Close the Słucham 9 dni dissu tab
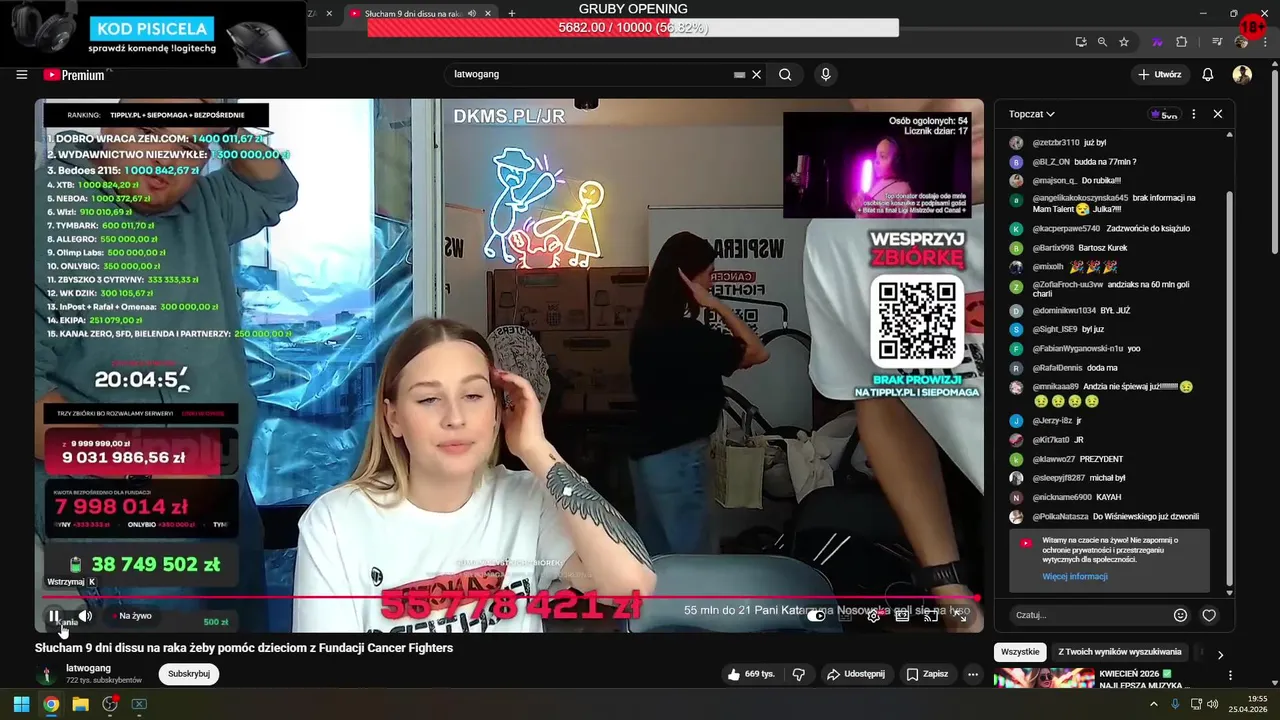 [x=488, y=13]
